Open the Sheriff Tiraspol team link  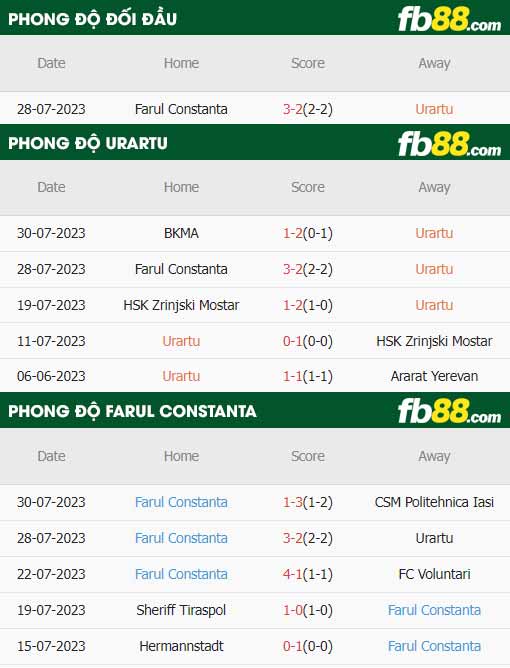(181, 610)
